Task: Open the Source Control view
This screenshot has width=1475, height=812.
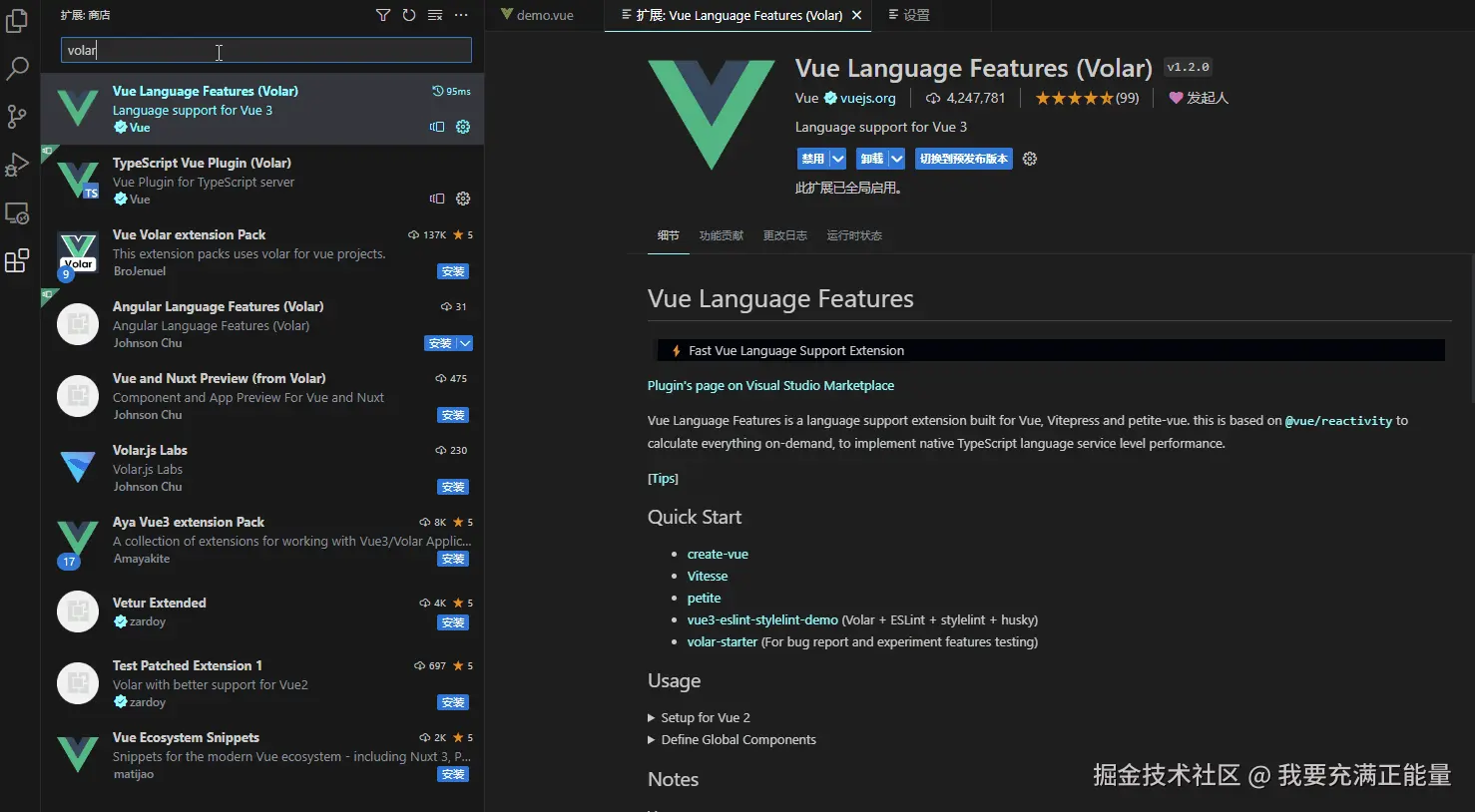Action: [x=17, y=117]
